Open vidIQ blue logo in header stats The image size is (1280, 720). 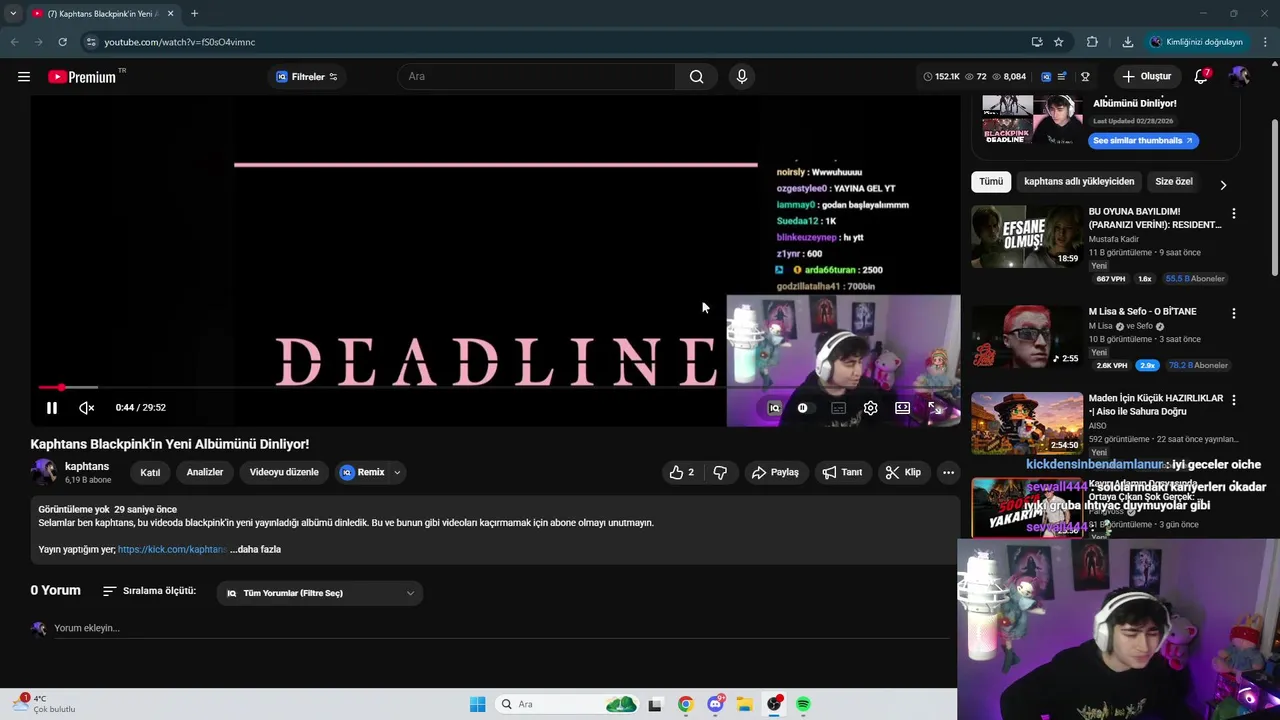[x=1046, y=77]
